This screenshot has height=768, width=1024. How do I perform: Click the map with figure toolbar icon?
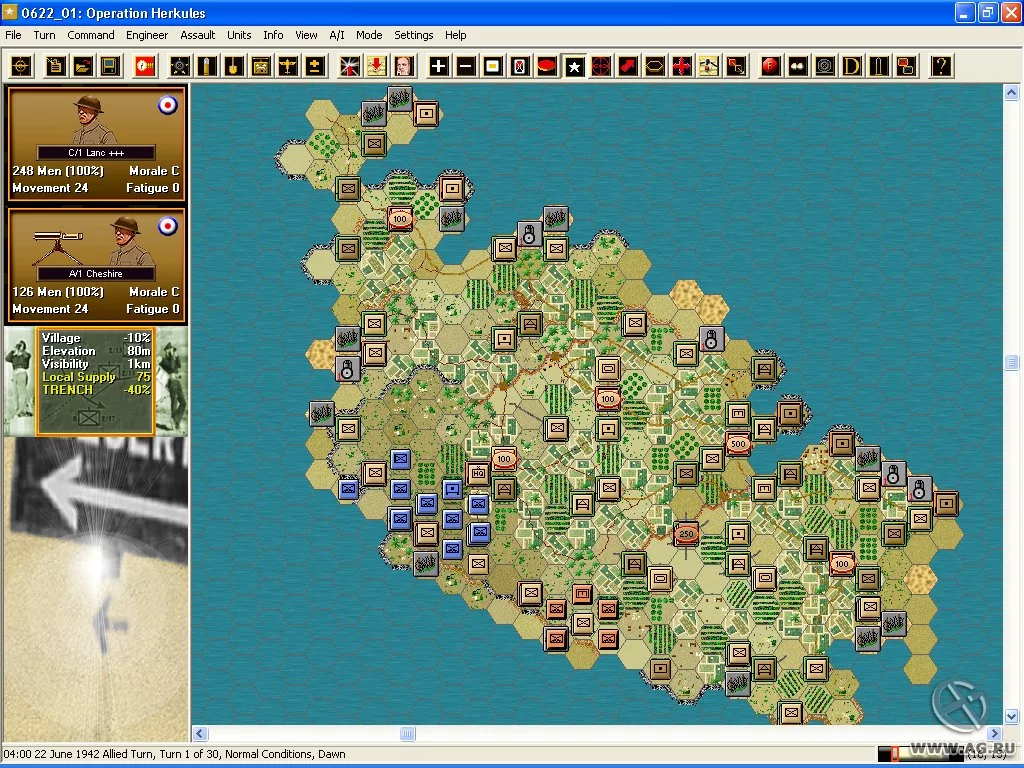(709, 66)
